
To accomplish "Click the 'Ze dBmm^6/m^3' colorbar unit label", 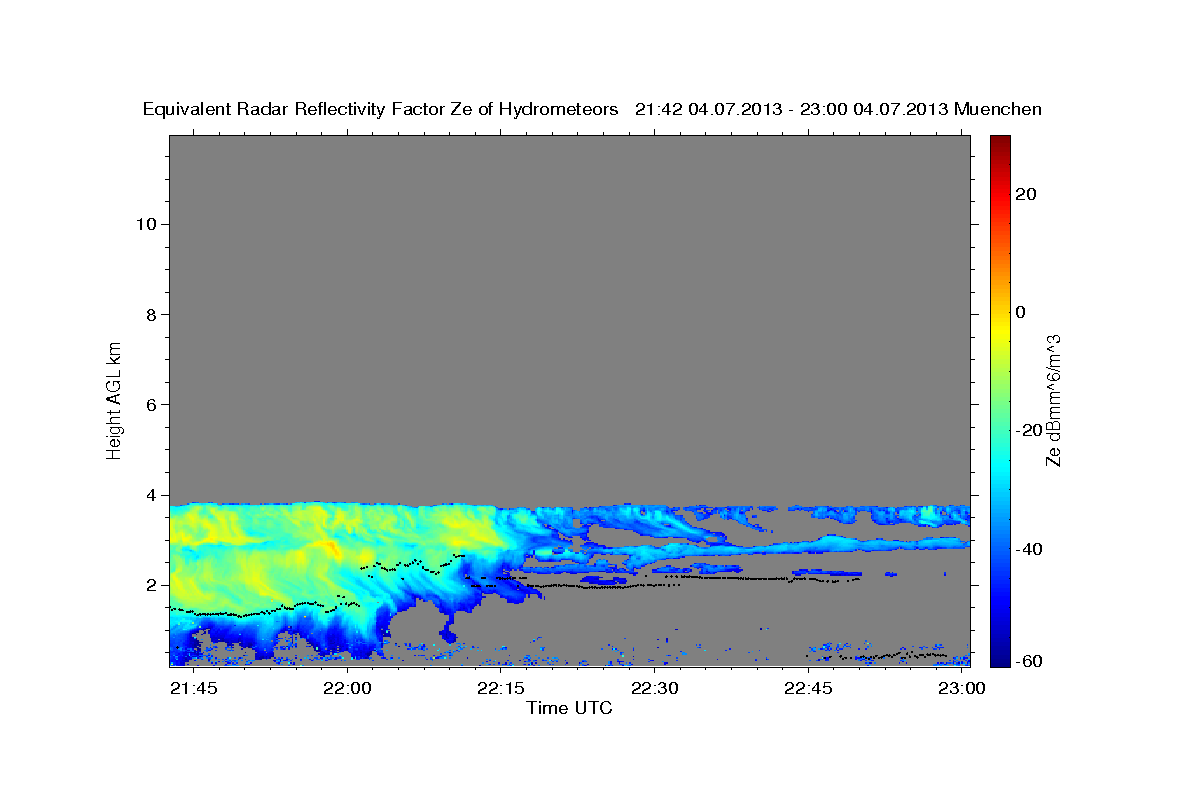I will (x=1053, y=400).
